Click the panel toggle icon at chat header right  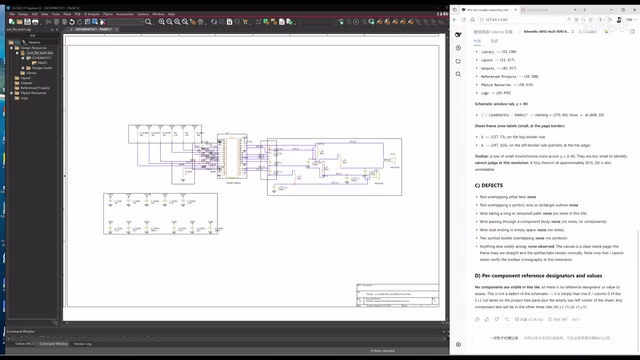pyautogui.click(x=632, y=31)
